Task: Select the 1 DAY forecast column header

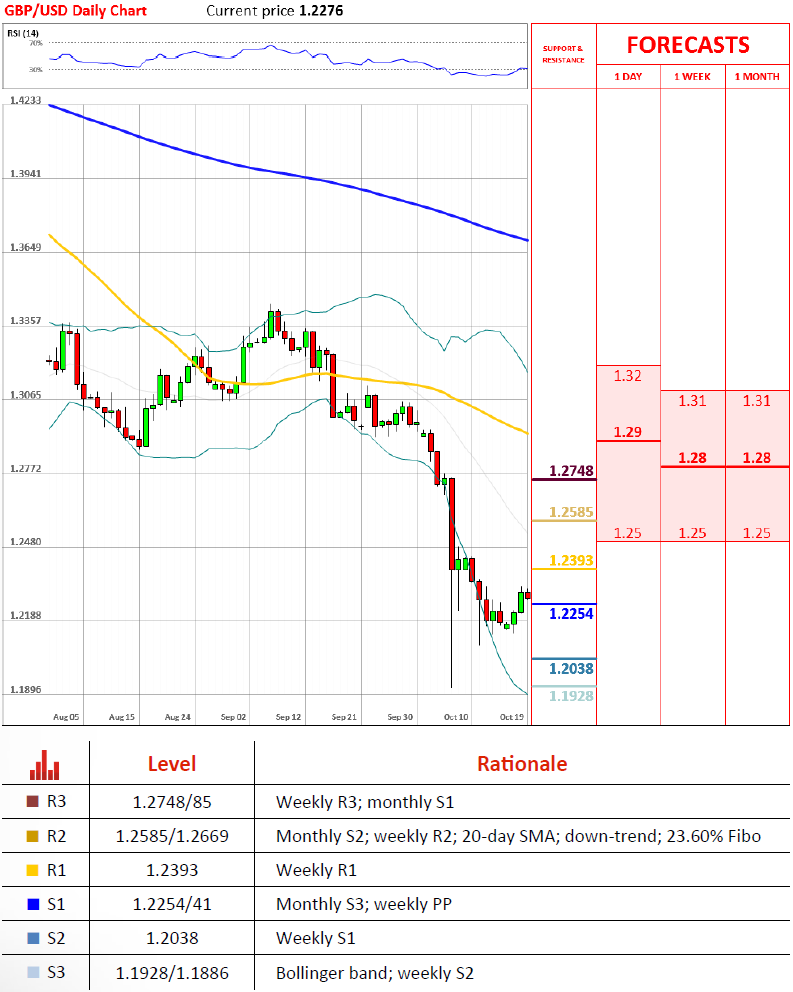Action: click(628, 77)
